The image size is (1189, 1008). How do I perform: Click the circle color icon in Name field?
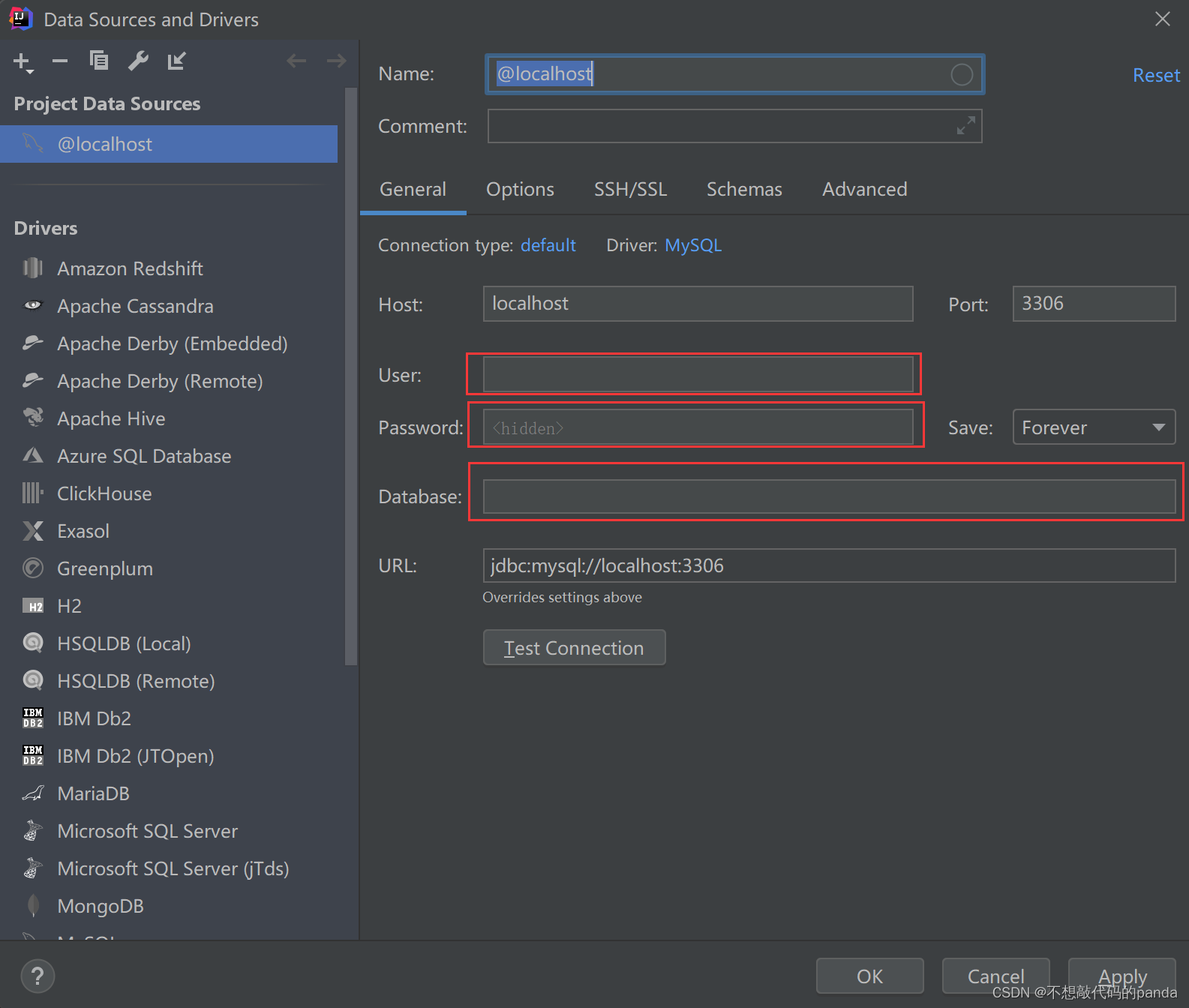tap(962, 74)
